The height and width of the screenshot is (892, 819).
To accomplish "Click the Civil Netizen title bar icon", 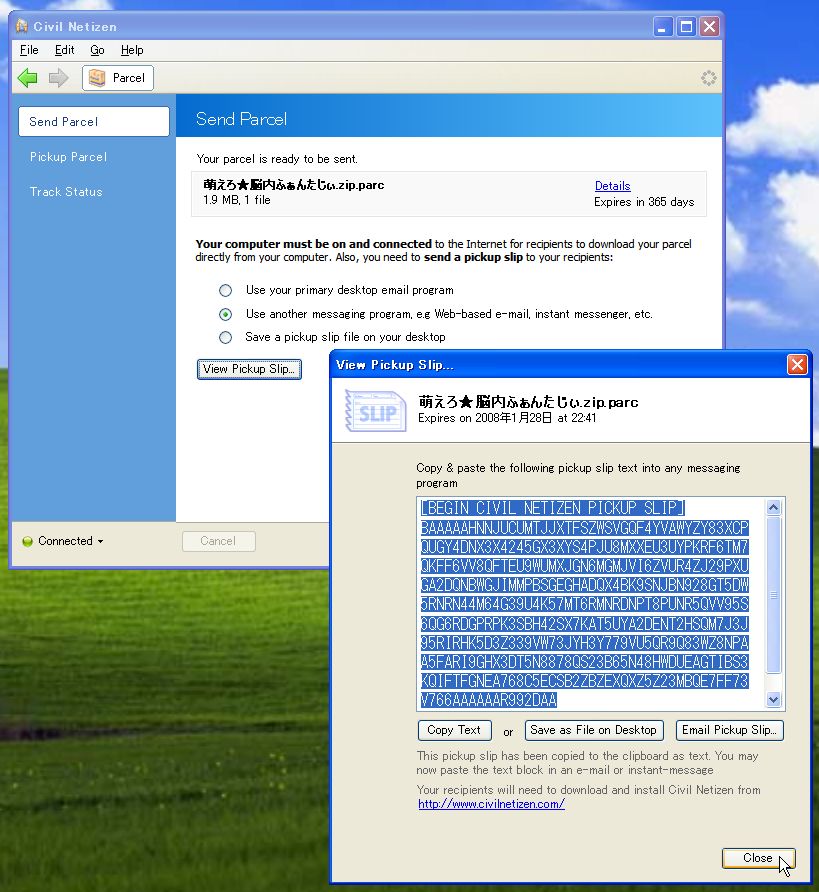I will (x=22, y=26).
